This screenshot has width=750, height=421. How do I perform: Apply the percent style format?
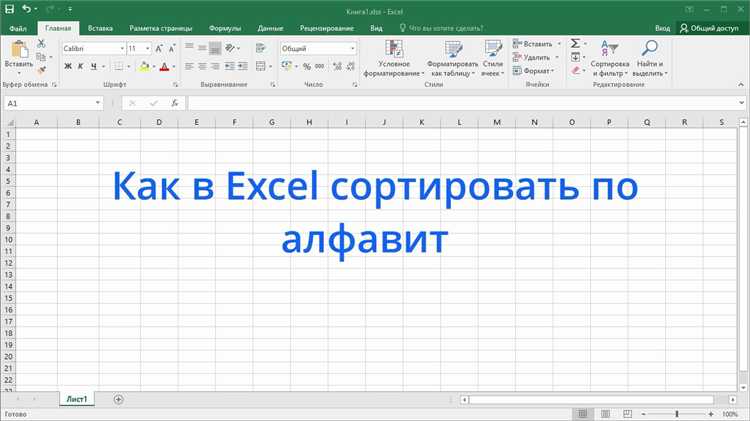click(307, 66)
